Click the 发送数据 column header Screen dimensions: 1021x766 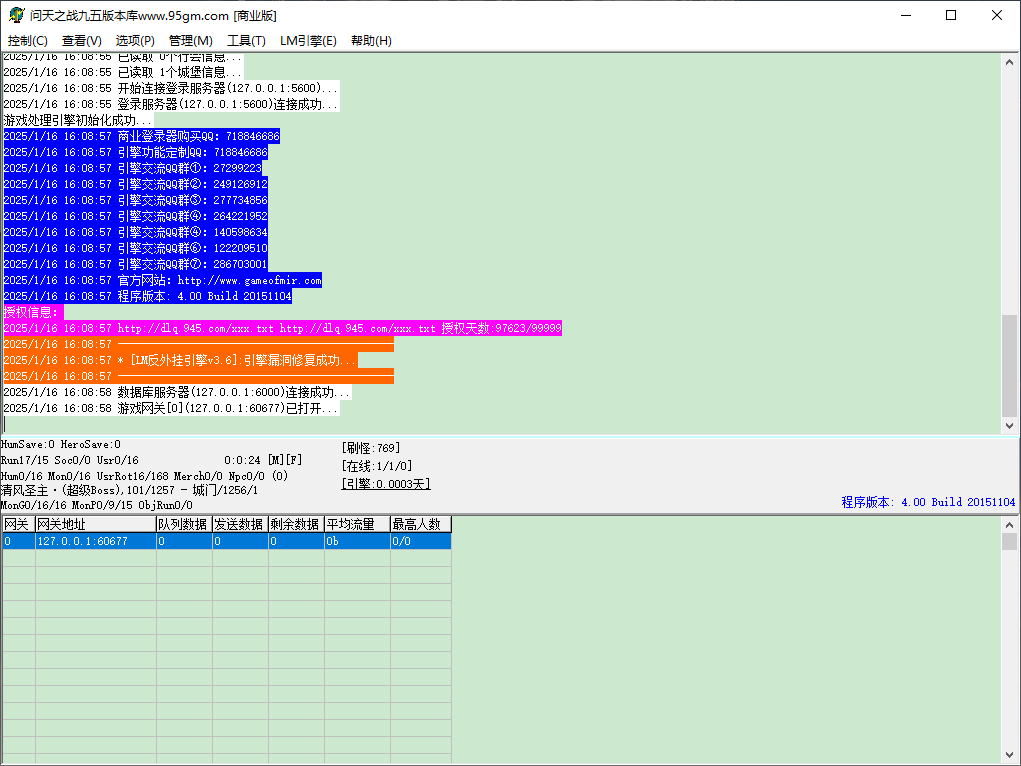tap(240, 524)
